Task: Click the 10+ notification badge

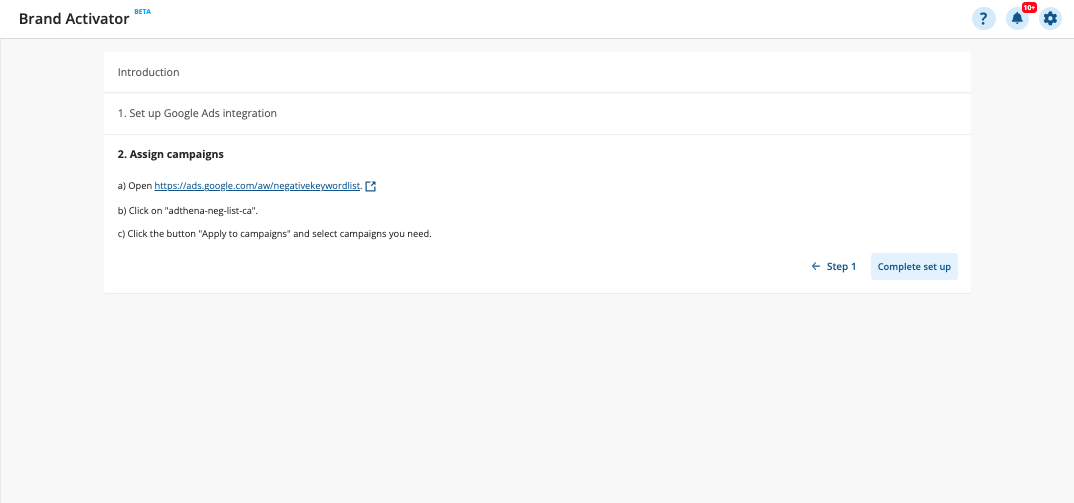Action: click(1029, 8)
